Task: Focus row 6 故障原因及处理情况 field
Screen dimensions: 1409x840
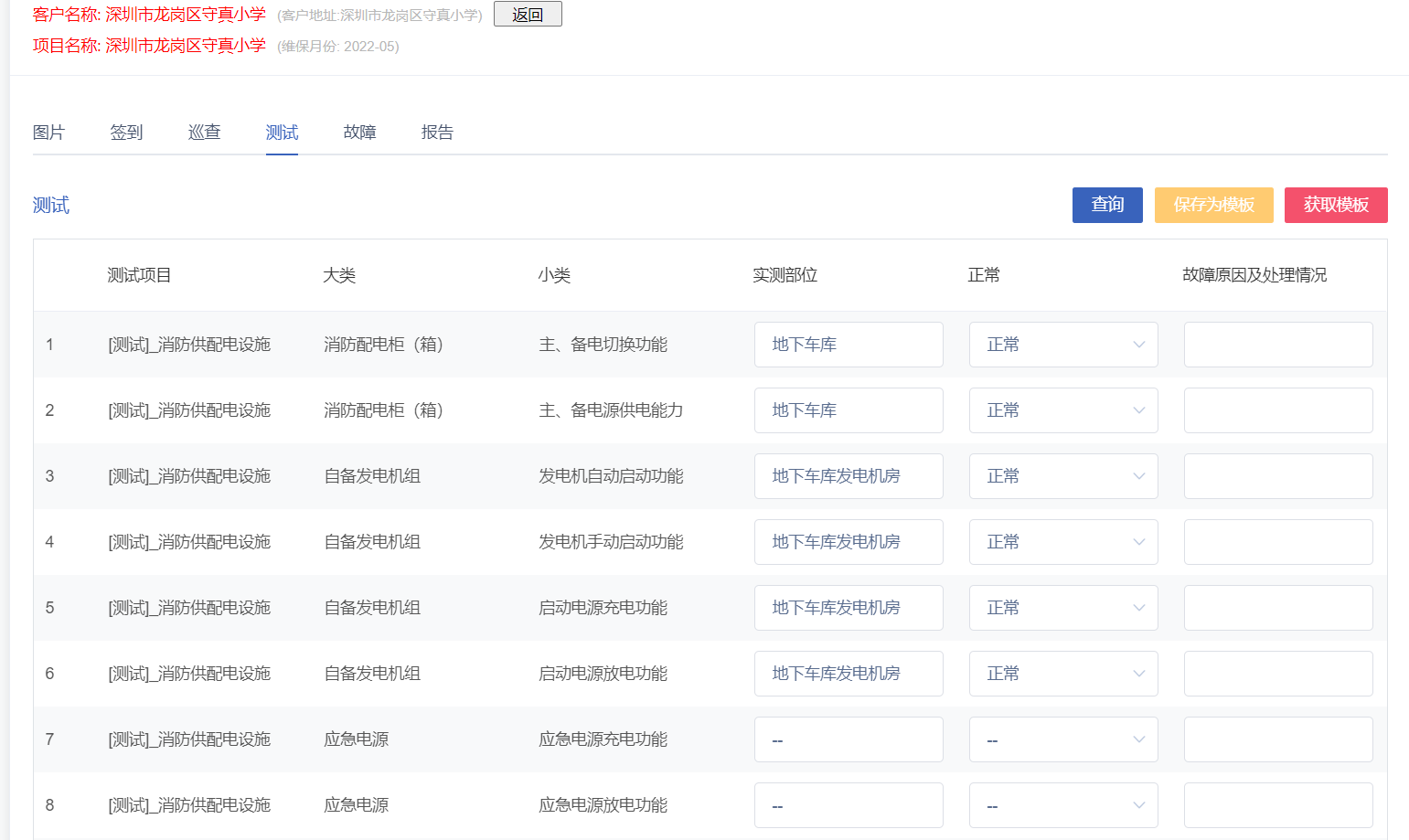Action: coord(1277,674)
